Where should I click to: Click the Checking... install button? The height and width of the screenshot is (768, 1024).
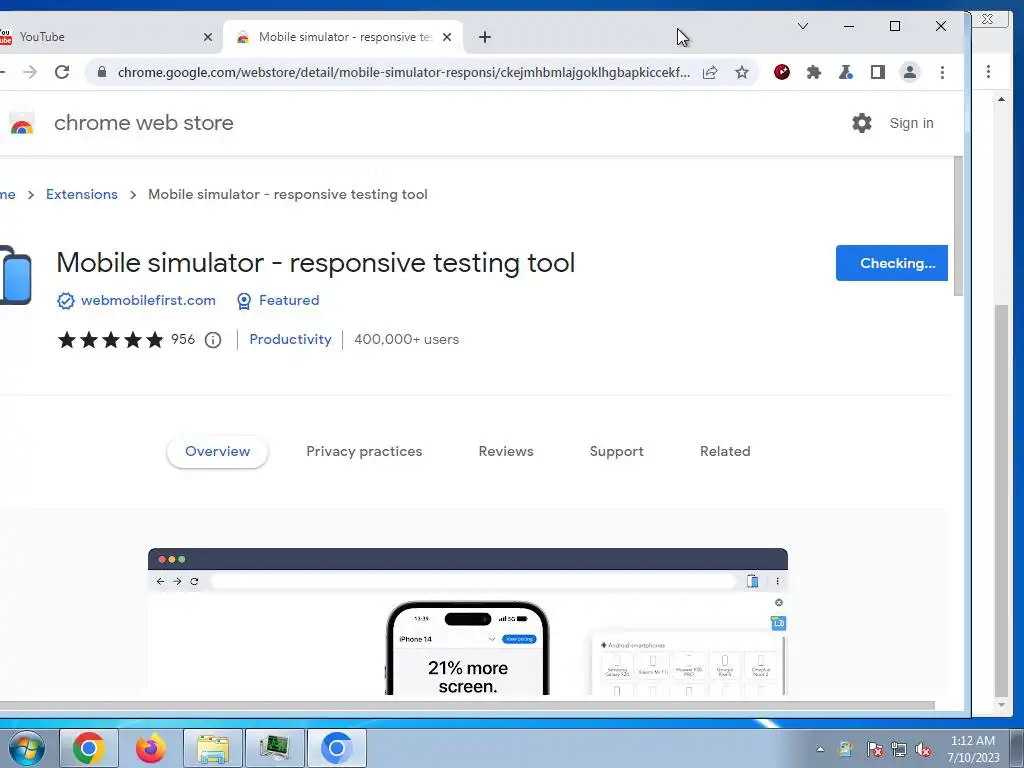pyautogui.click(x=891, y=263)
